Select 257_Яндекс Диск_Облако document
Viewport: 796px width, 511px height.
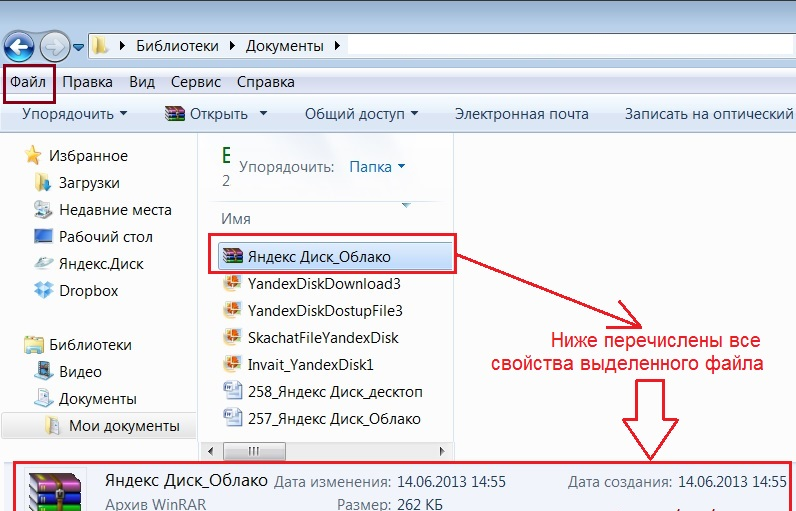pos(334,418)
